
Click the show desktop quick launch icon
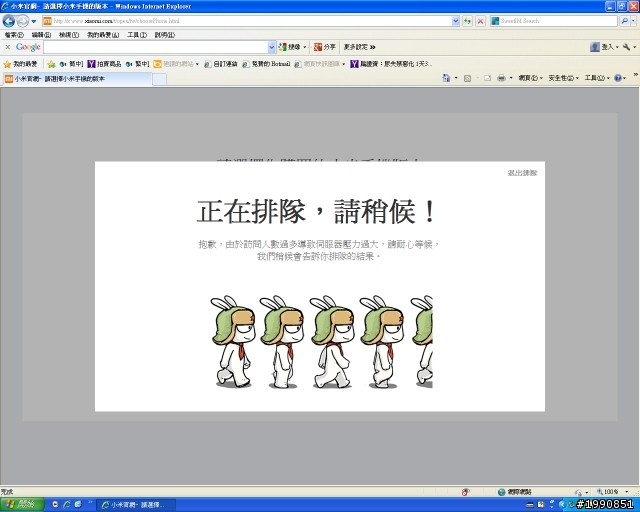coord(78,505)
